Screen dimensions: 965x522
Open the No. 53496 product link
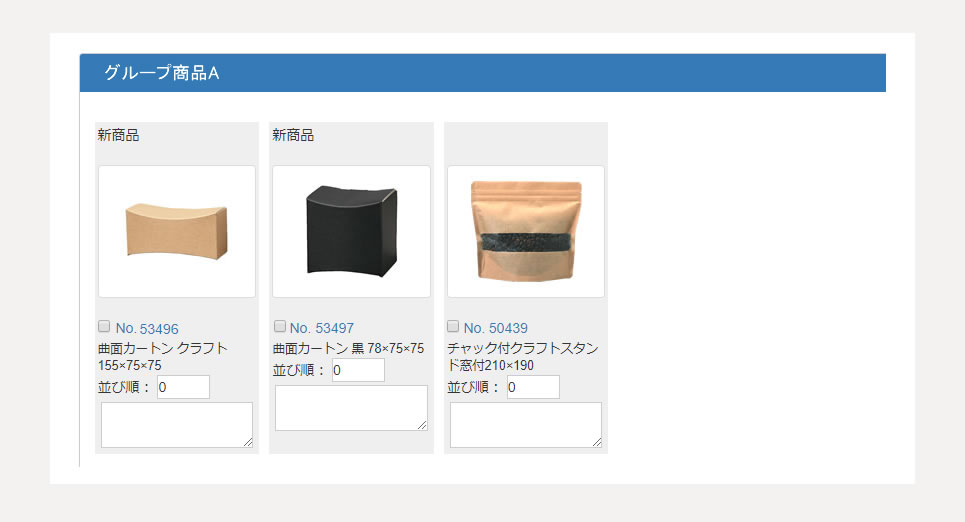(147, 329)
